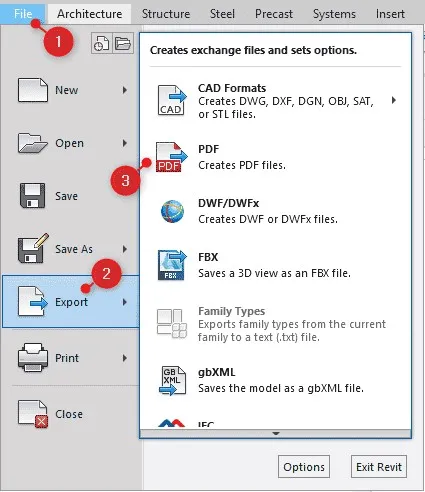Open the File tab
This screenshot has height=492, width=425.
(23, 14)
